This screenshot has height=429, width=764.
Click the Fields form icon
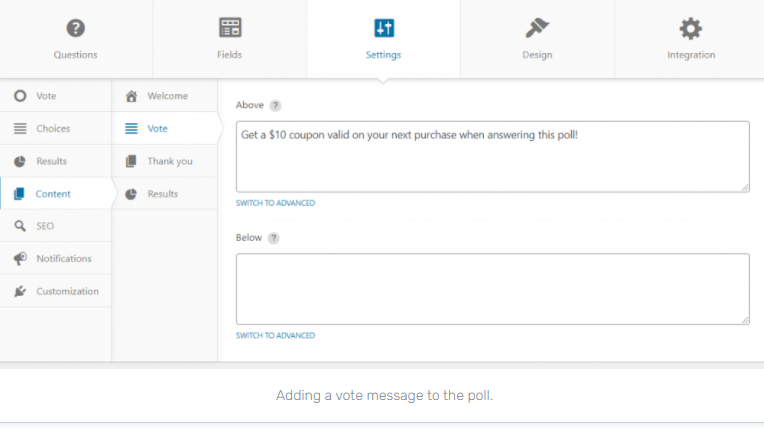230,28
